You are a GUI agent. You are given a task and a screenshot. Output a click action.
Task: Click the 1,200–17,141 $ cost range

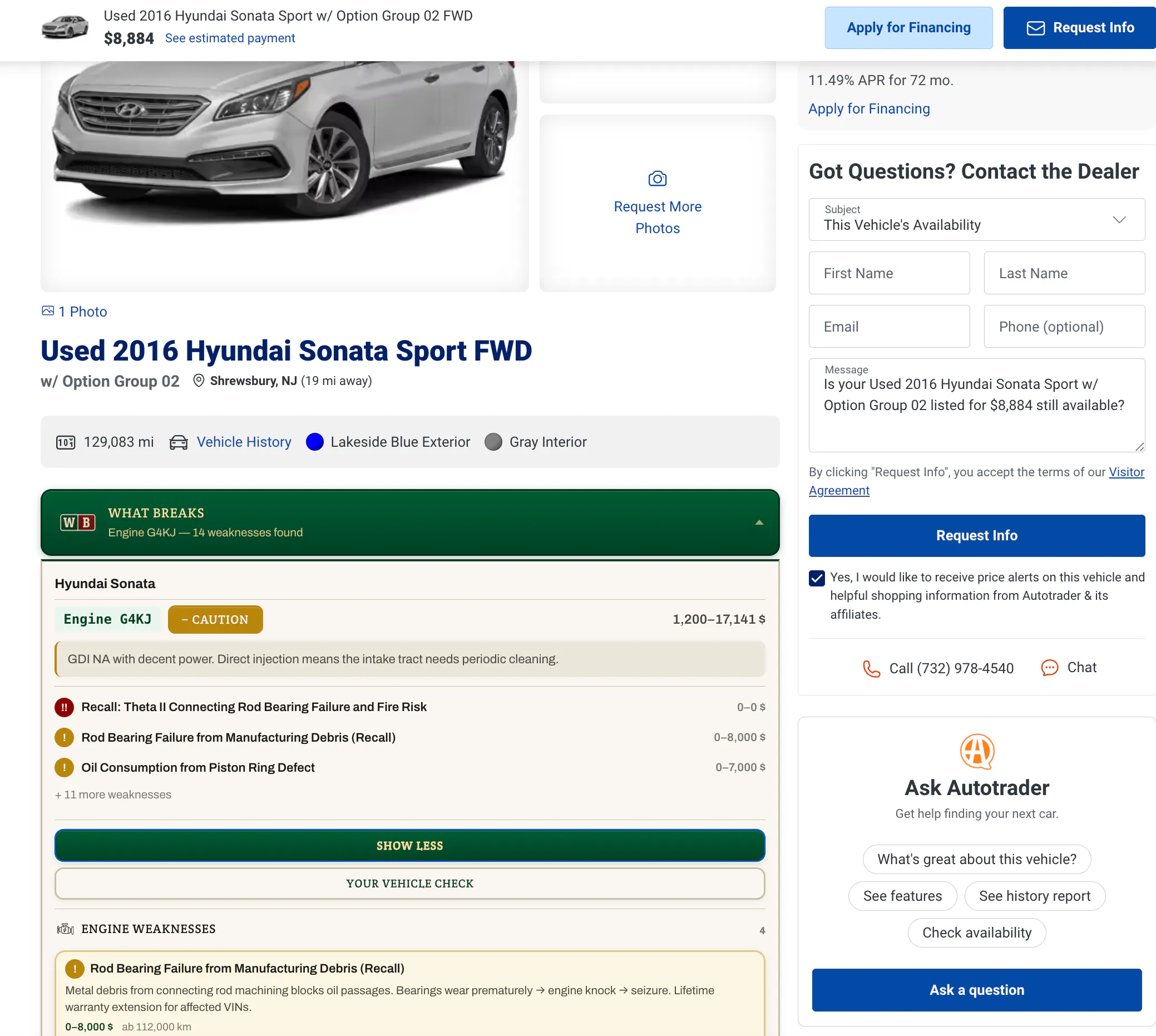click(719, 619)
